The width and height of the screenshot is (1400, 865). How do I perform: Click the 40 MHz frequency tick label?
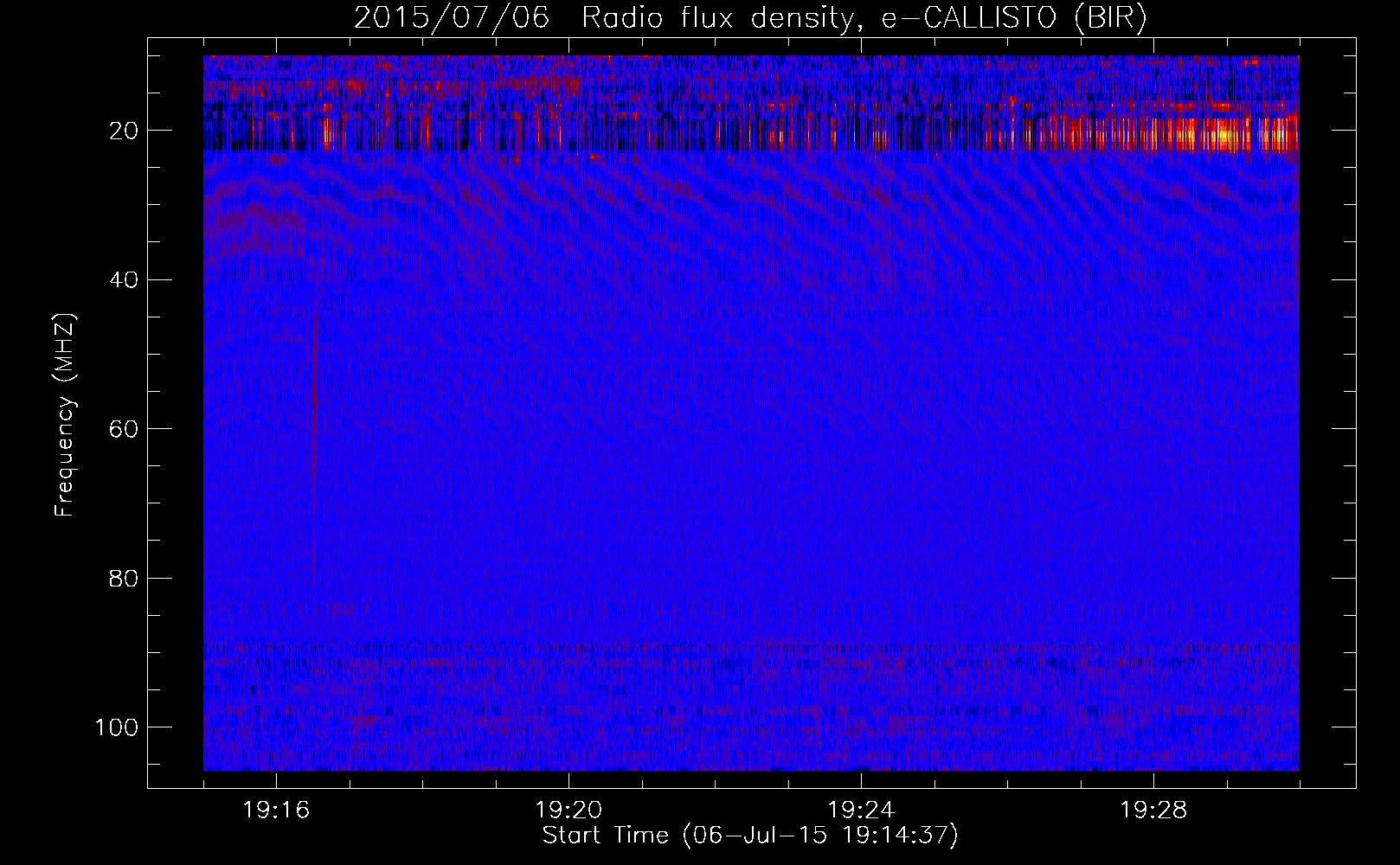(124, 280)
